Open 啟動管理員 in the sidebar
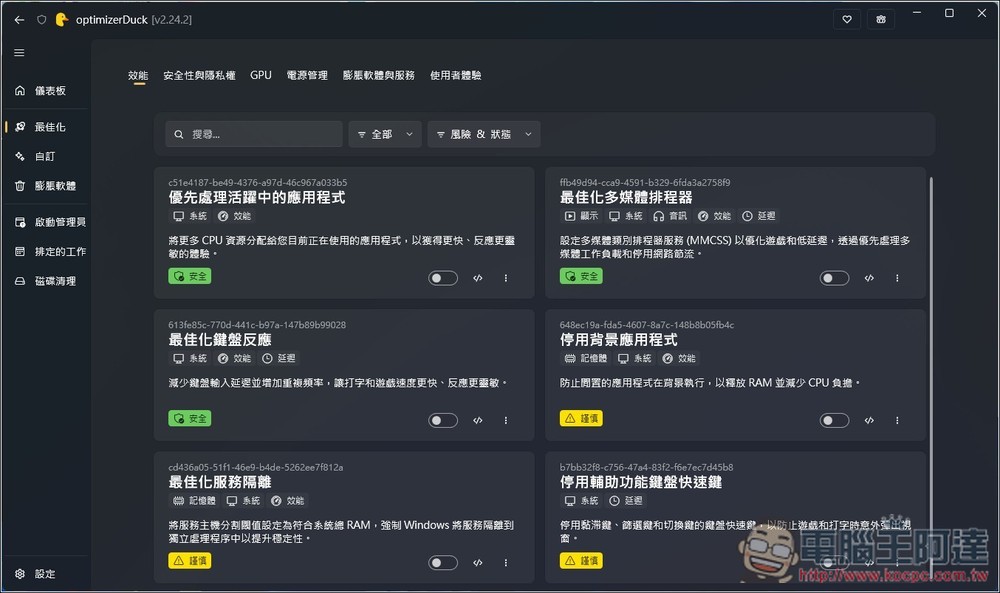The image size is (1000, 593). (x=46, y=222)
